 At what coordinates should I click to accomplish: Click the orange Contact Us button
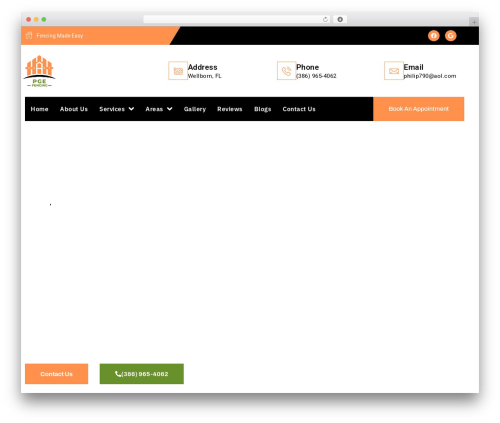(x=56, y=374)
